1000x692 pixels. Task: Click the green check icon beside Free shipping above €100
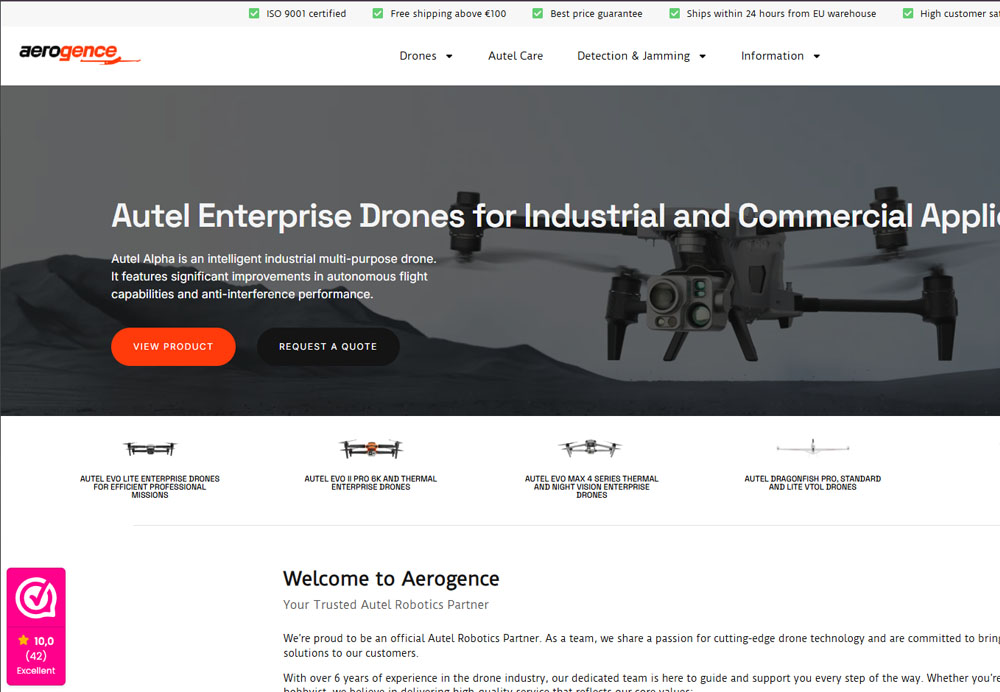click(x=378, y=13)
